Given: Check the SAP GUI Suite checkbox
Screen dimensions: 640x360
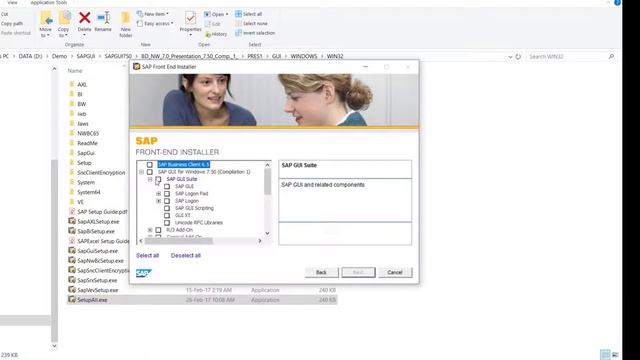Looking at the screenshot, I should [x=158, y=179].
